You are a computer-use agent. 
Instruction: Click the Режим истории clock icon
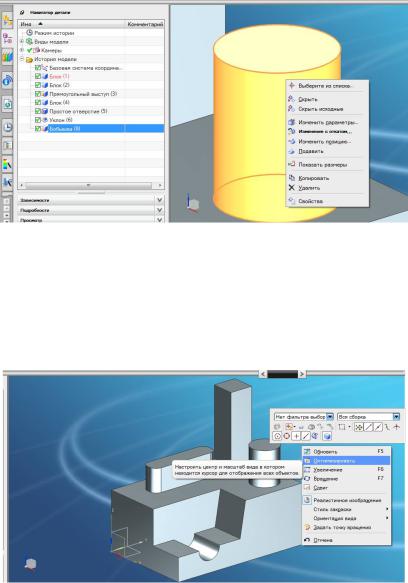30,33
